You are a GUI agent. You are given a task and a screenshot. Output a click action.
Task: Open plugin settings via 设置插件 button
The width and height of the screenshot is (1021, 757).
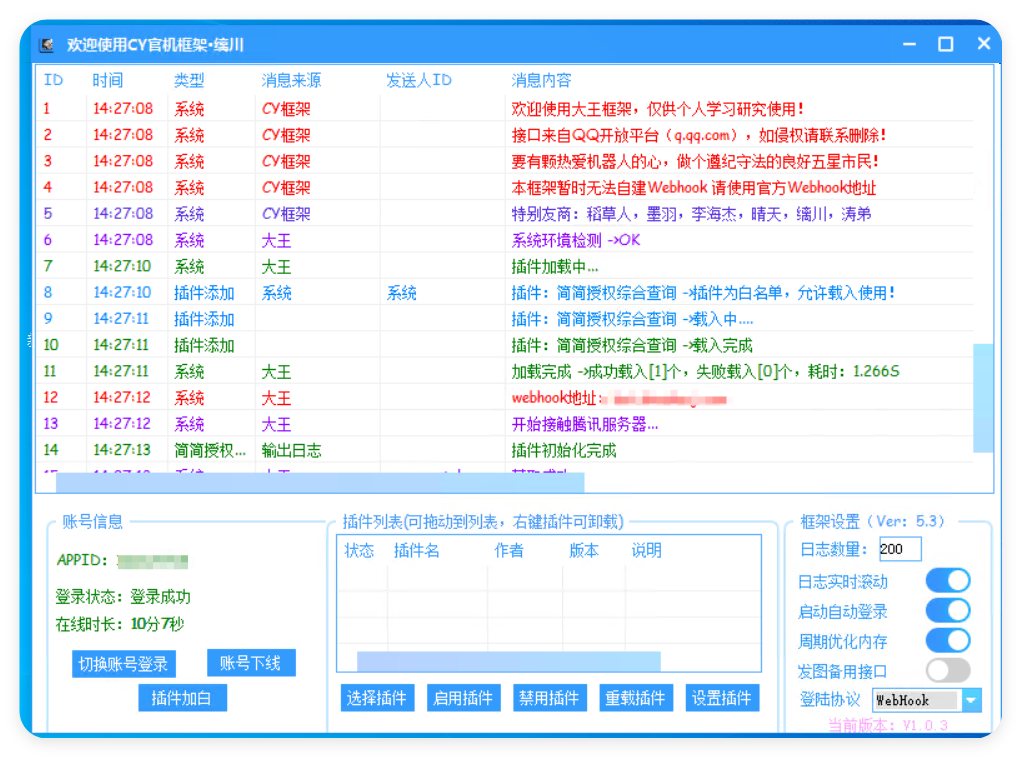(722, 698)
